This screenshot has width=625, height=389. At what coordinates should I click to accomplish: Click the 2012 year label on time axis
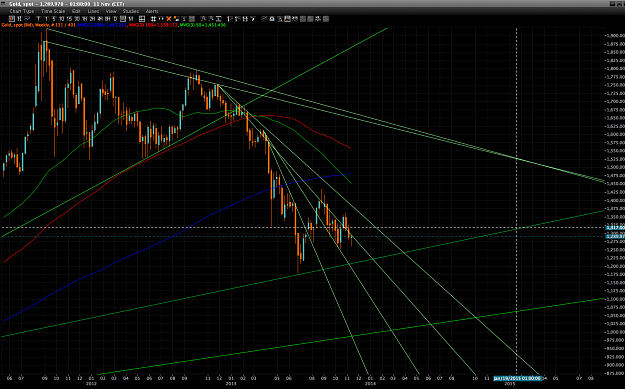(x=91, y=383)
